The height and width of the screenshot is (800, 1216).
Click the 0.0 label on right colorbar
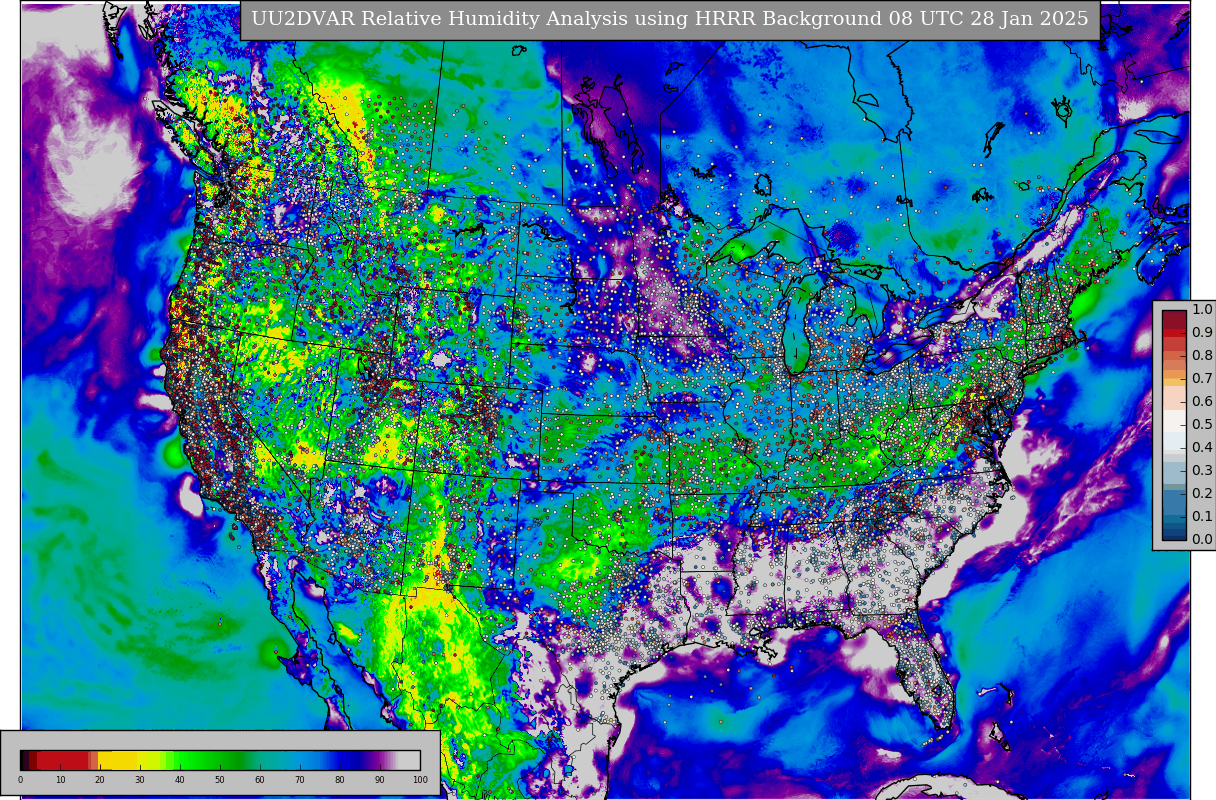(x=1201, y=540)
